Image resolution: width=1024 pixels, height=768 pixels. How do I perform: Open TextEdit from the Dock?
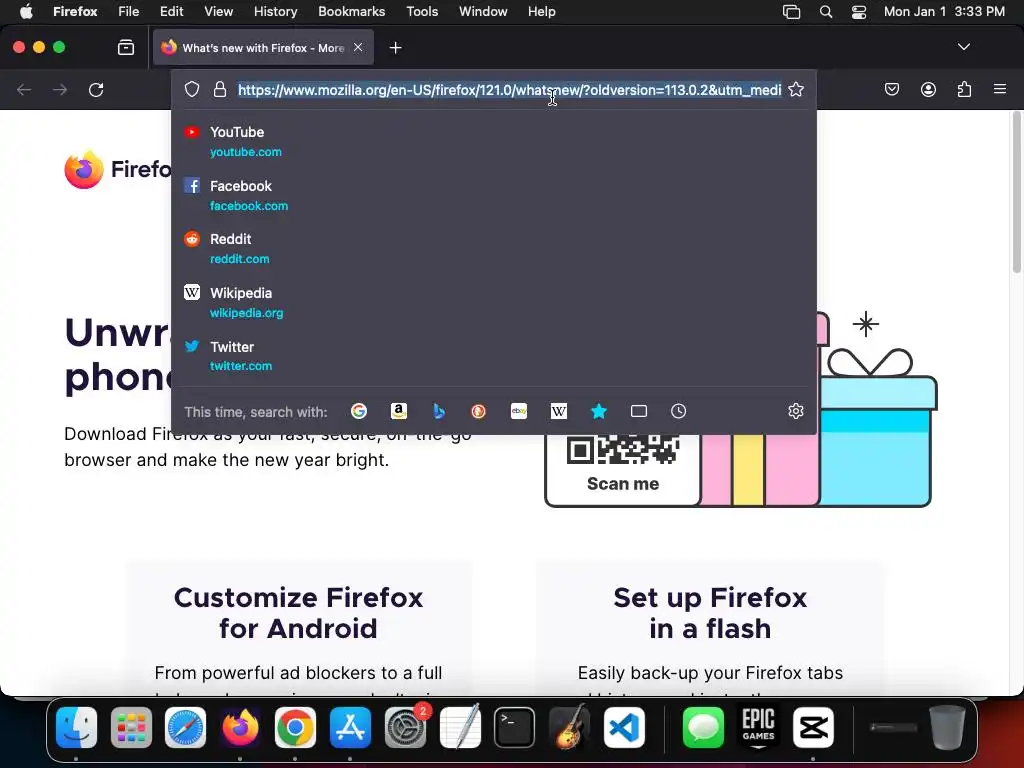460,727
